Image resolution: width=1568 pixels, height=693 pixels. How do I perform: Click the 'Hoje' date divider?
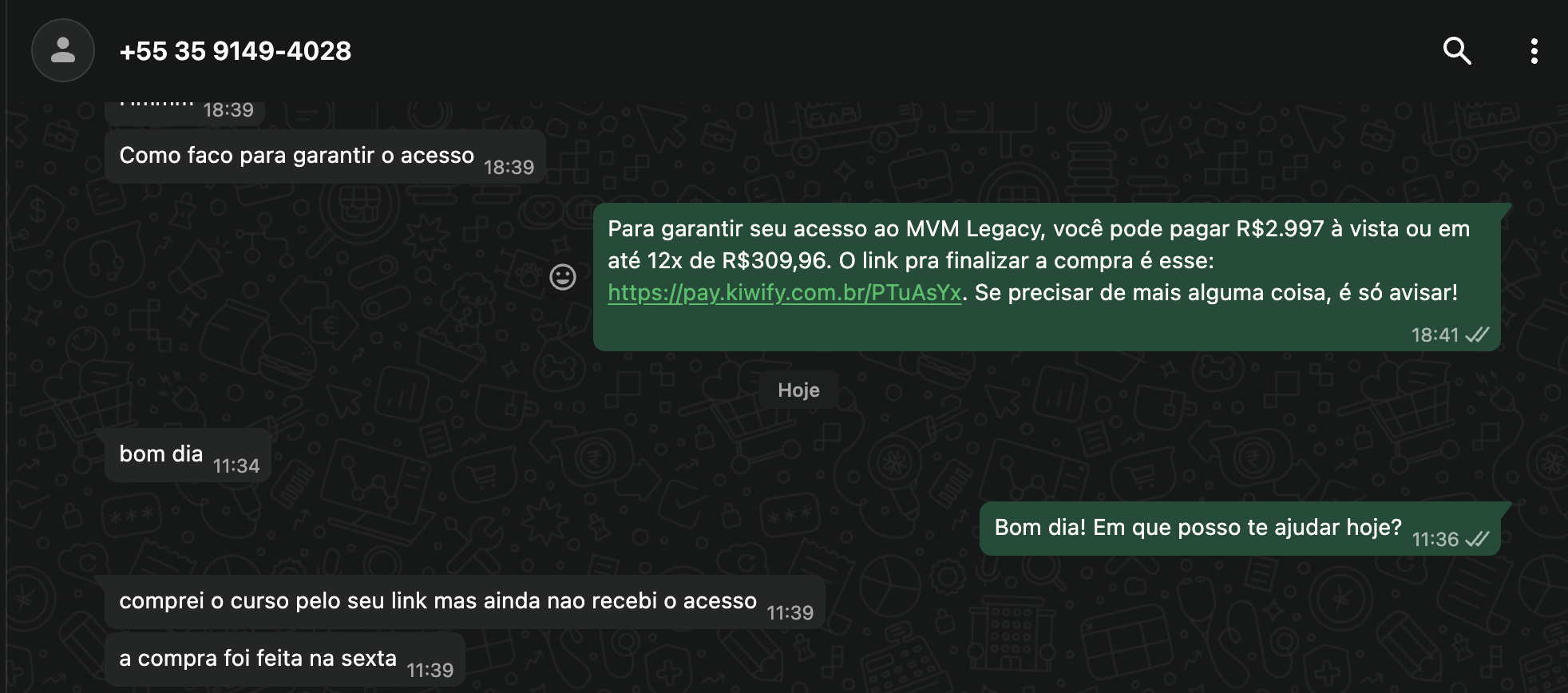click(x=798, y=390)
